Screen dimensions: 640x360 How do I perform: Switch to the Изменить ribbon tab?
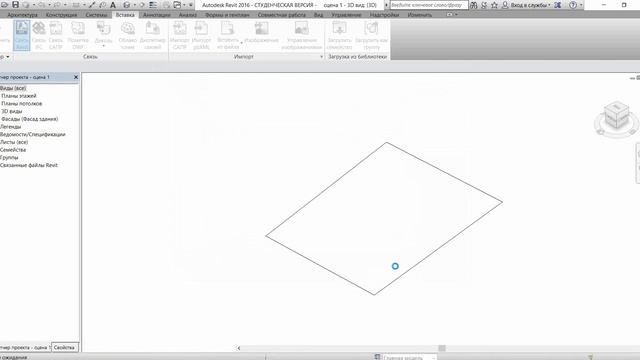[x=420, y=15]
